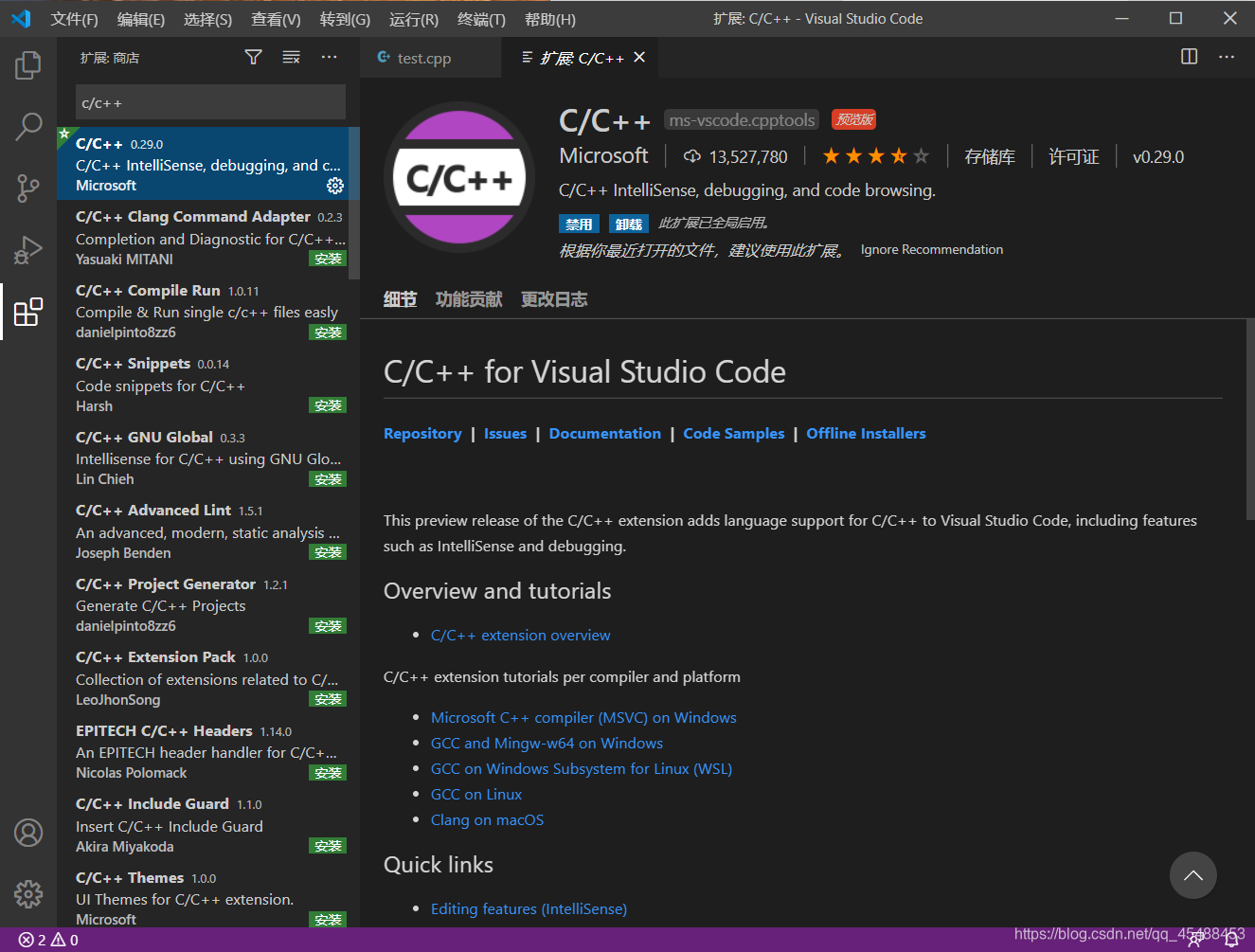Click the VS Code logo icon
1255x952 pixels.
pos(21,19)
